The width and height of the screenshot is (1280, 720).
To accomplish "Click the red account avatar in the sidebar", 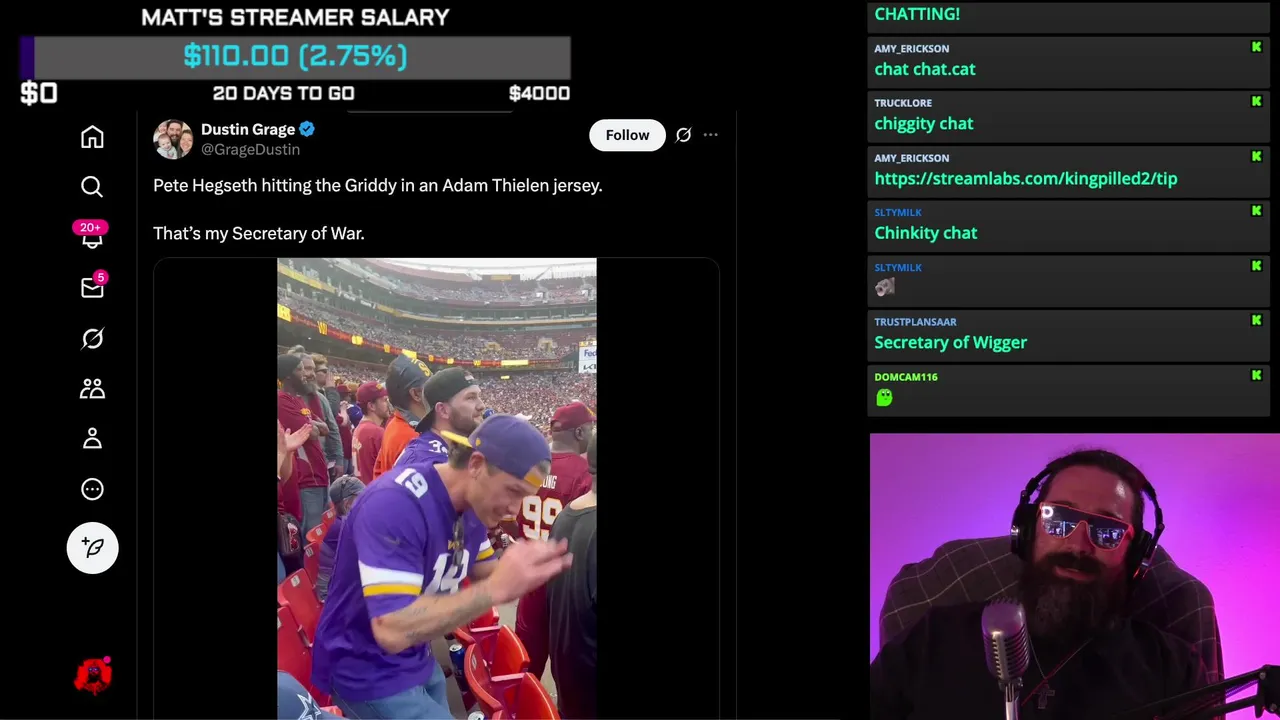I will click(x=93, y=676).
